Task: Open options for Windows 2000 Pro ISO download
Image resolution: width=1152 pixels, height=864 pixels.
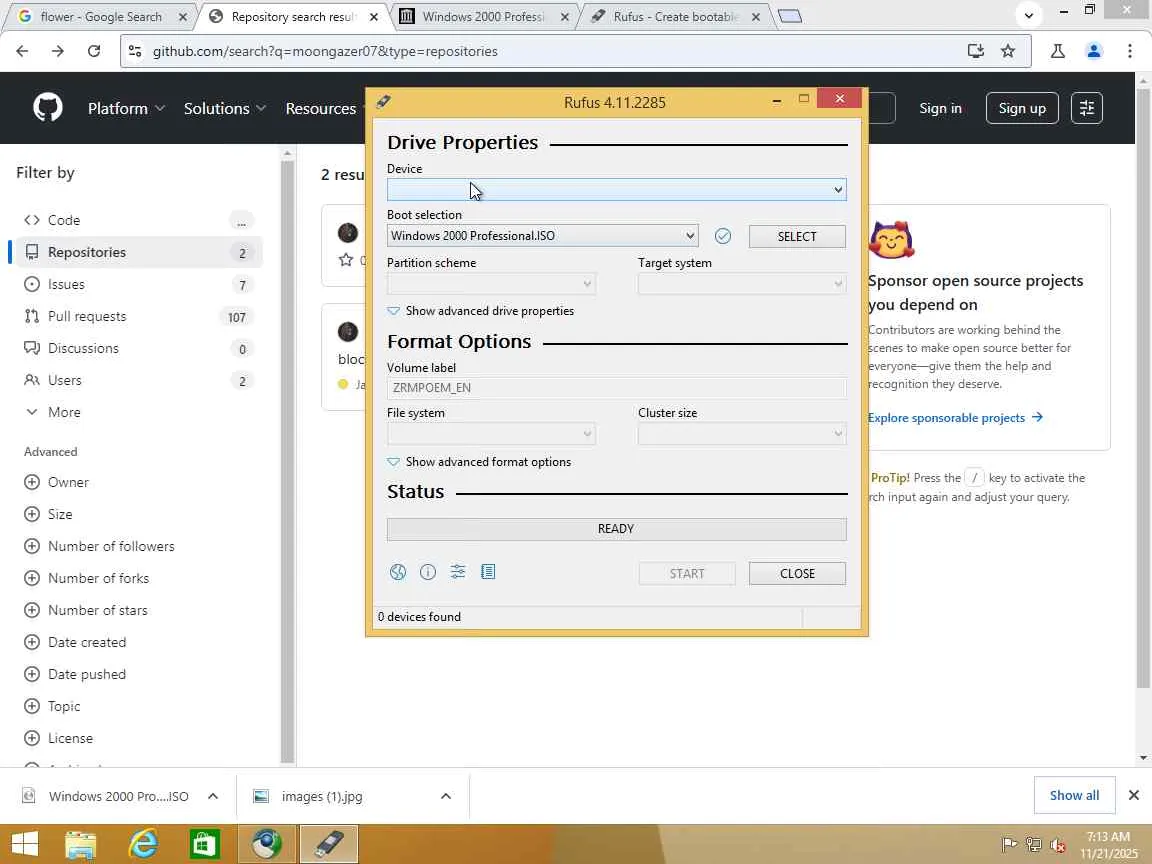Action: coord(213,796)
